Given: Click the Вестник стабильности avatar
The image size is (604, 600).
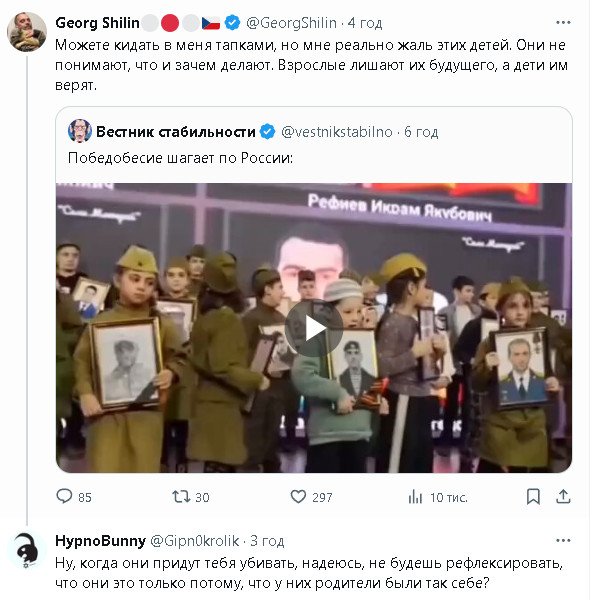Looking at the screenshot, I should (x=80, y=131).
